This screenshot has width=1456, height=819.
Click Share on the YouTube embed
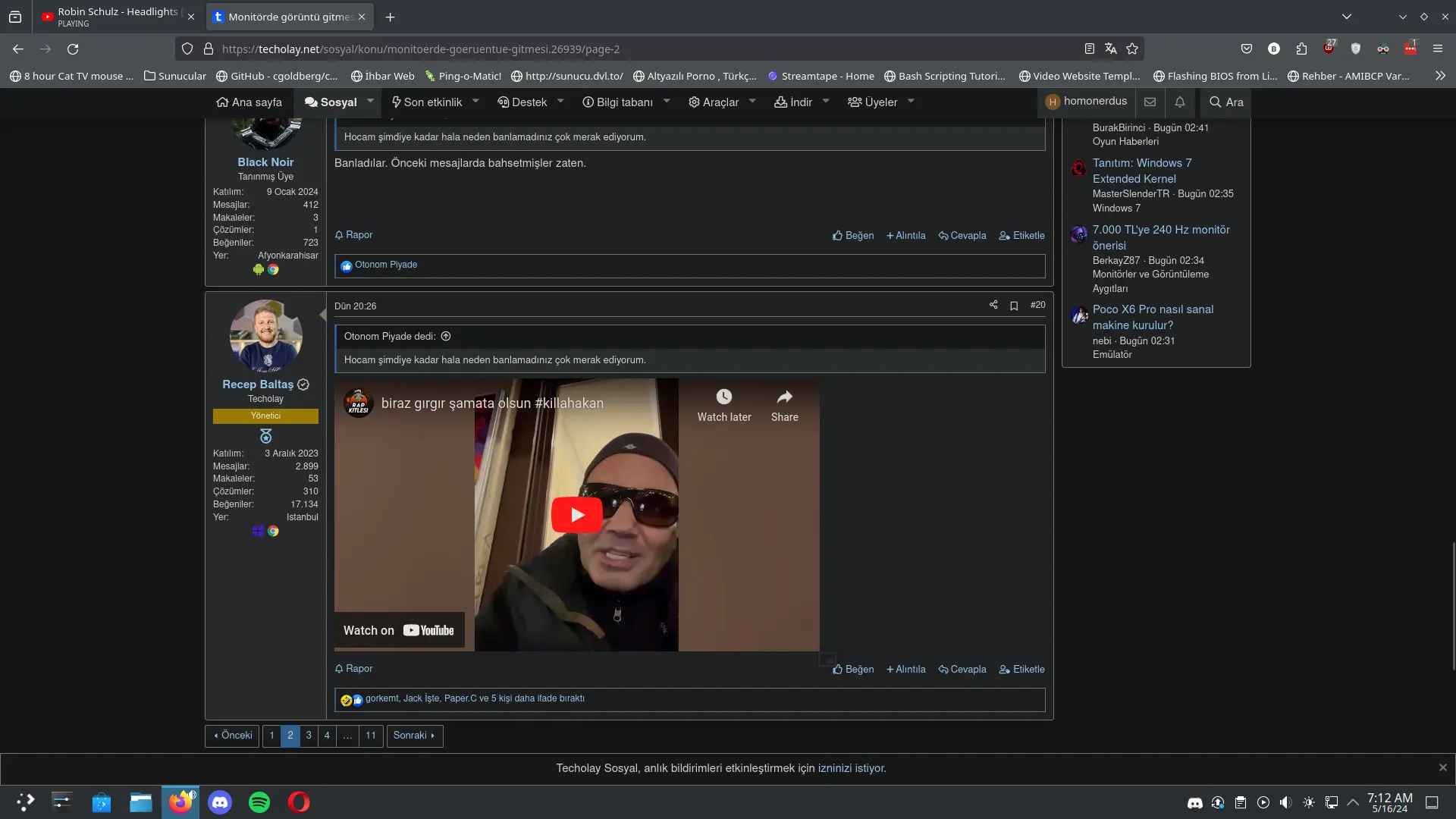tap(784, 406)
